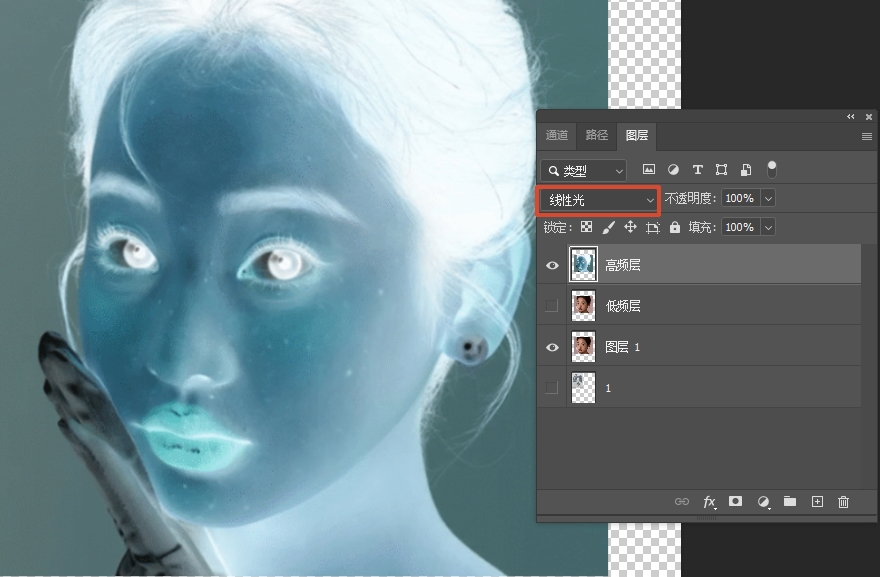
Task: Click the link layers chain icon
Action: 682,502
